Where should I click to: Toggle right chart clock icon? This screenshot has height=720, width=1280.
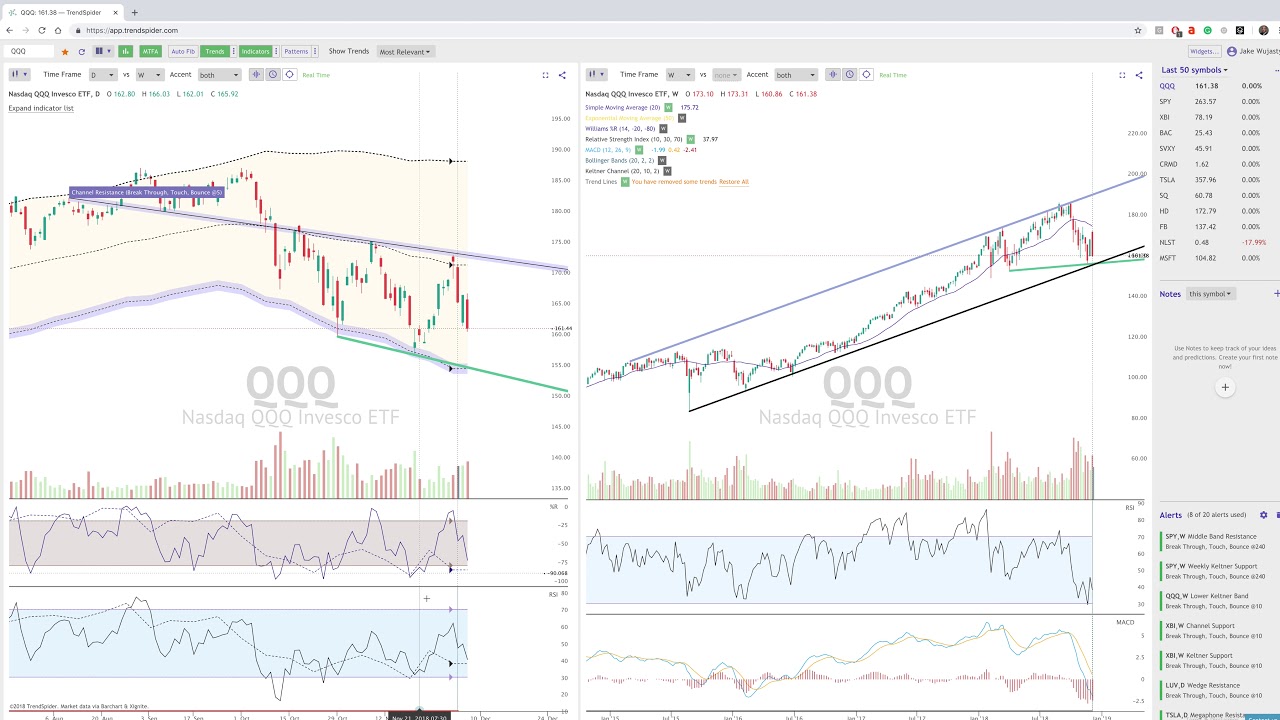[849, 74]
